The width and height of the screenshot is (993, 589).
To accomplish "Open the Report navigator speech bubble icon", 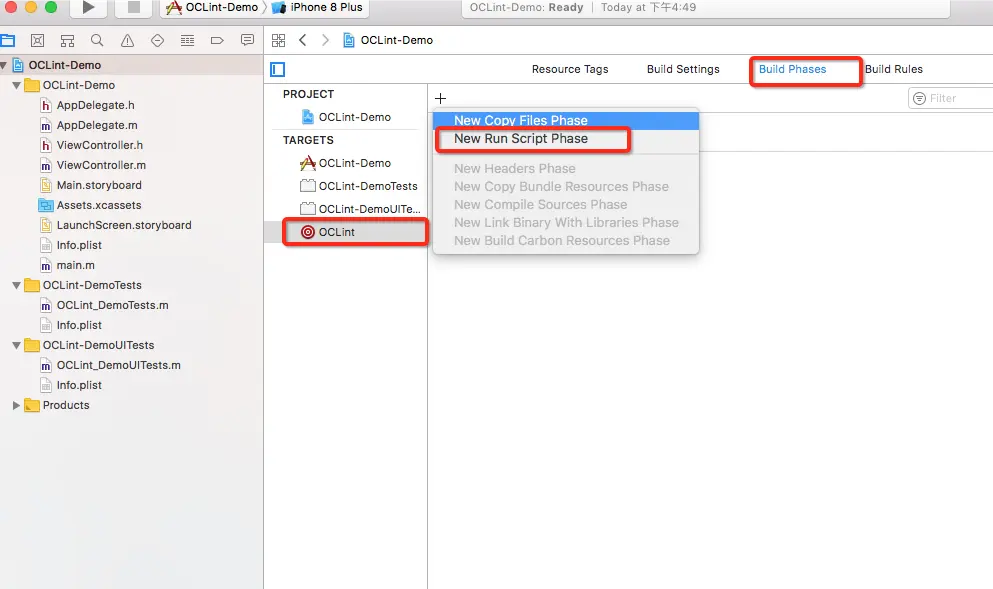I will (248, 41).
